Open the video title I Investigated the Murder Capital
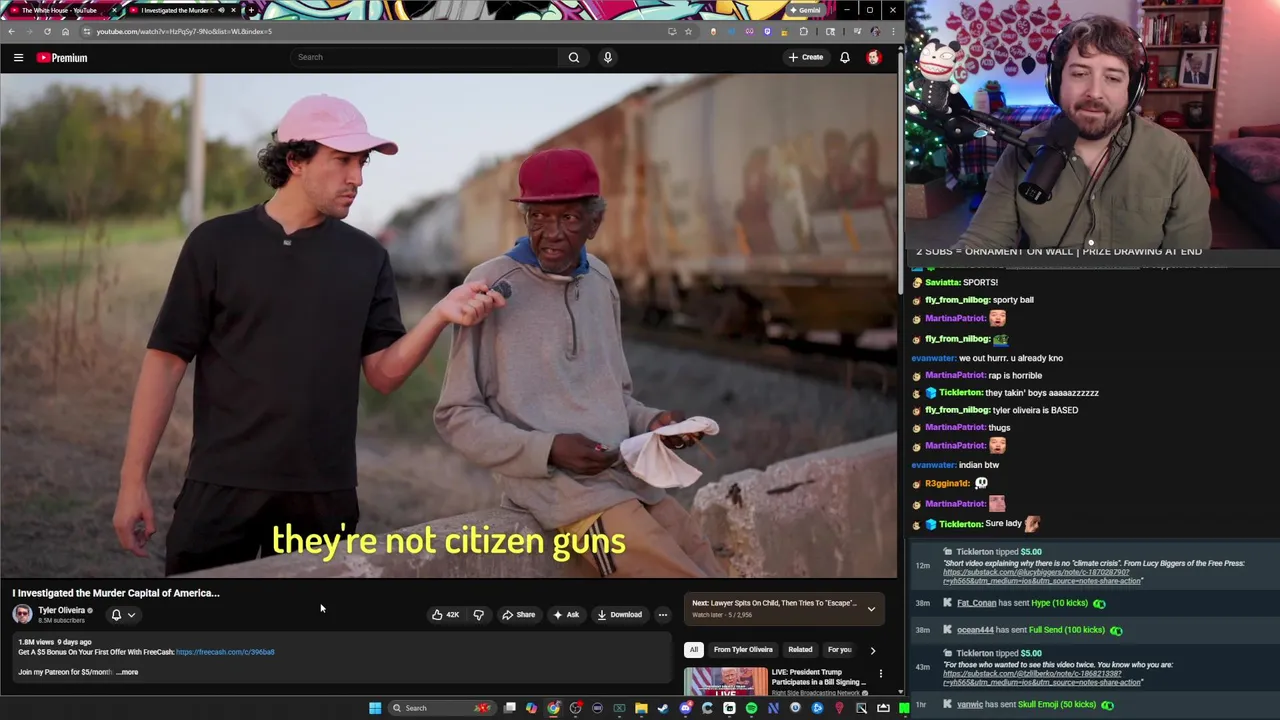Image resolution: width=1280 pixels, height=720 pixels. 116,593
